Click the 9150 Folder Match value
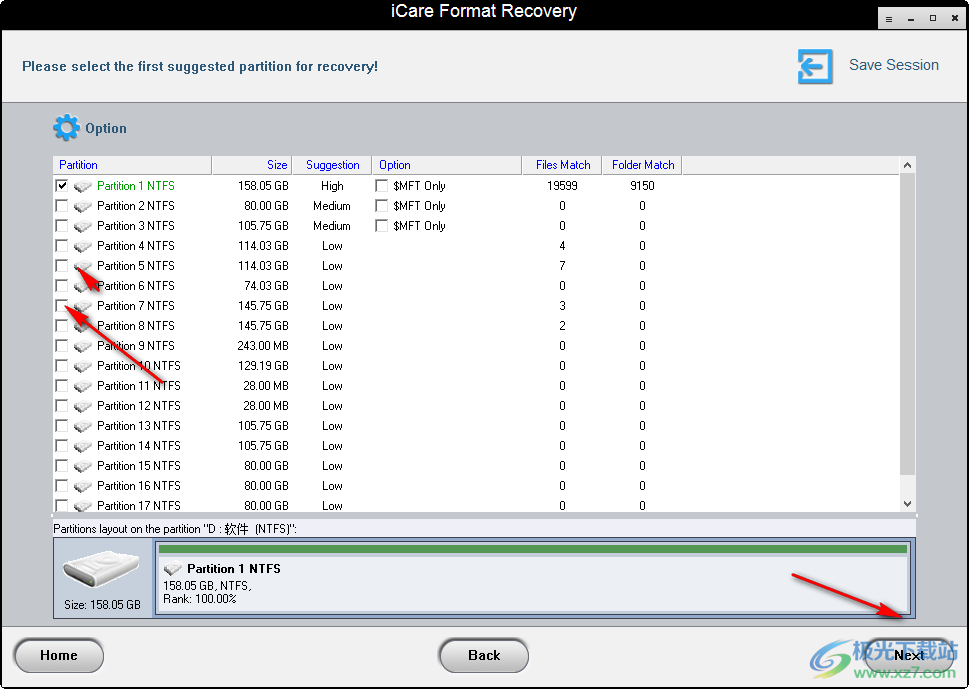This screenshot has width=969, height=689. click(642, 186)
